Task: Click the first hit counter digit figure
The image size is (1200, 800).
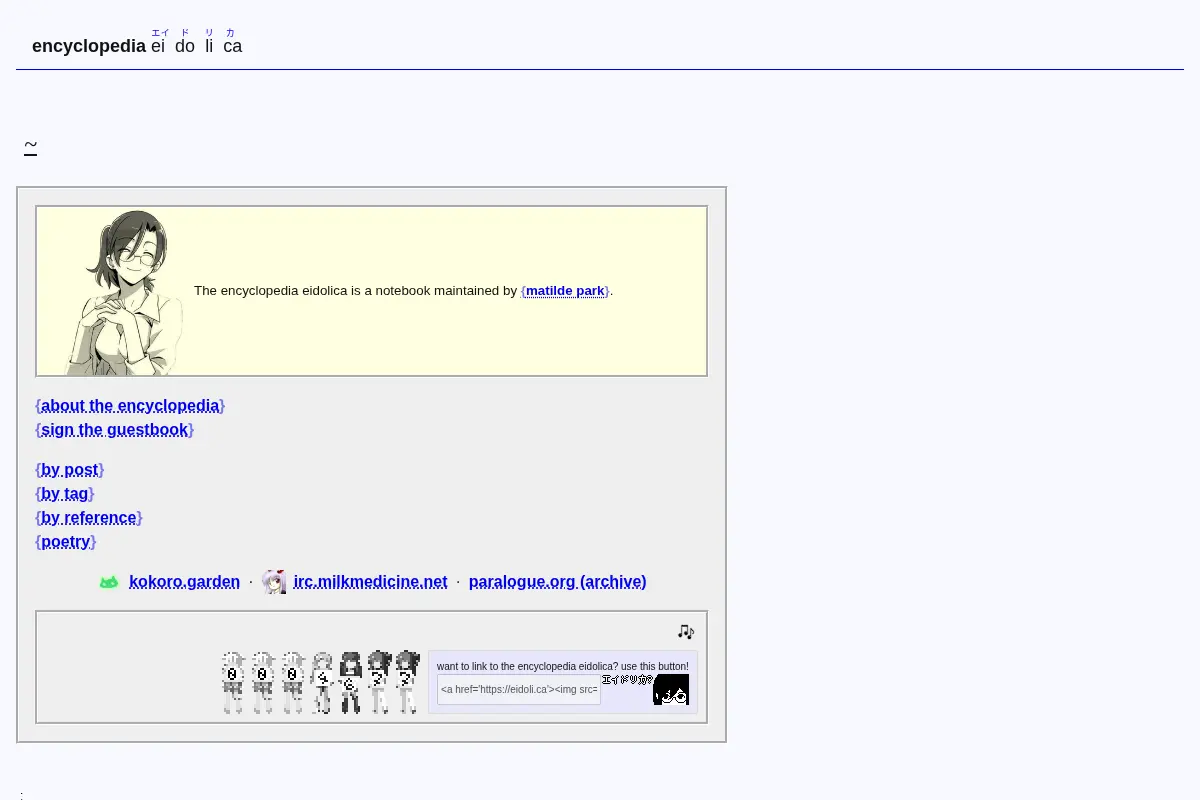Action: point(233,682)
